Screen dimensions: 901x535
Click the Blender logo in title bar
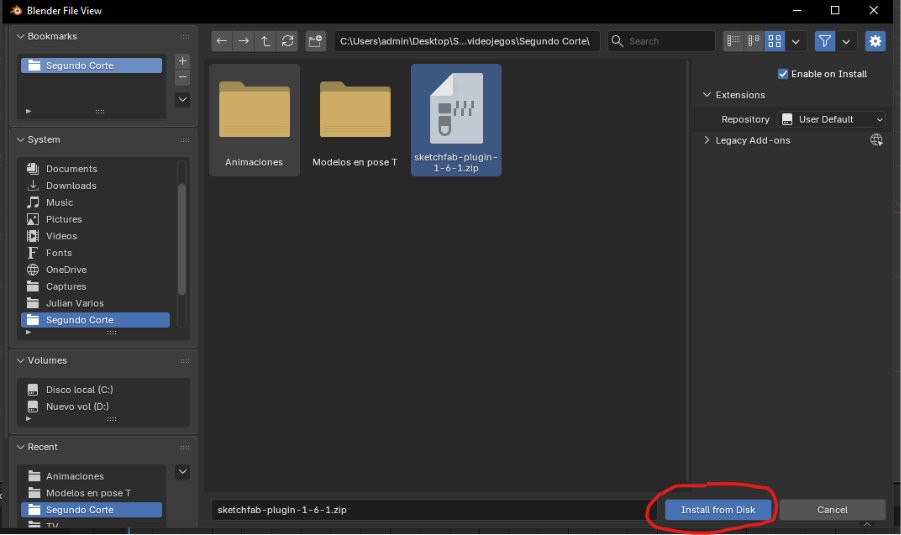pos(16,10)
